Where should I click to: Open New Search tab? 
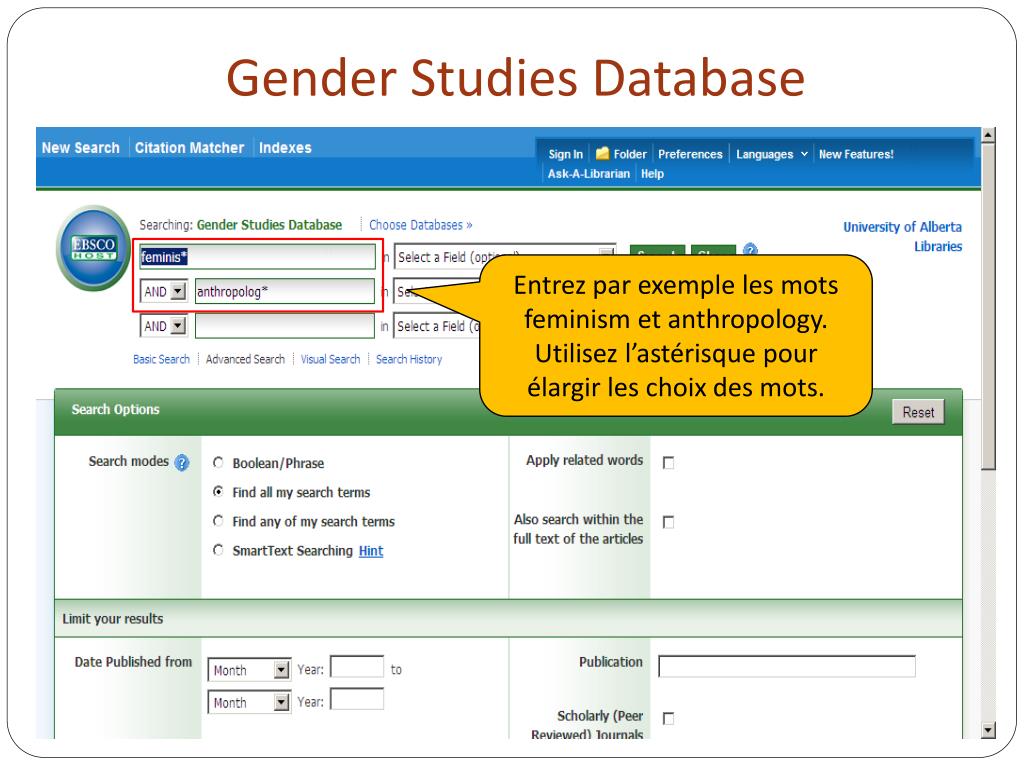coord(81,148)
